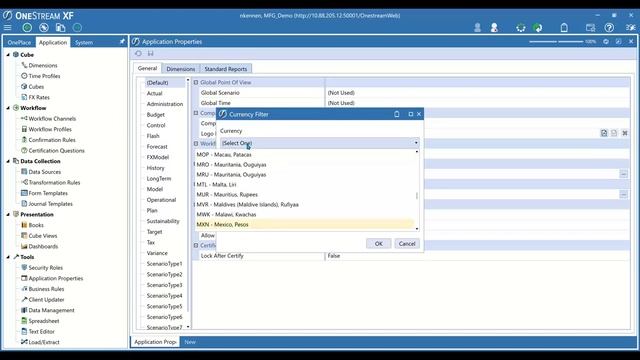Open the Dimensions properties tab
The width and height of the screenshot is (640, 360).
pyautogui.click(x=180, y=69)
